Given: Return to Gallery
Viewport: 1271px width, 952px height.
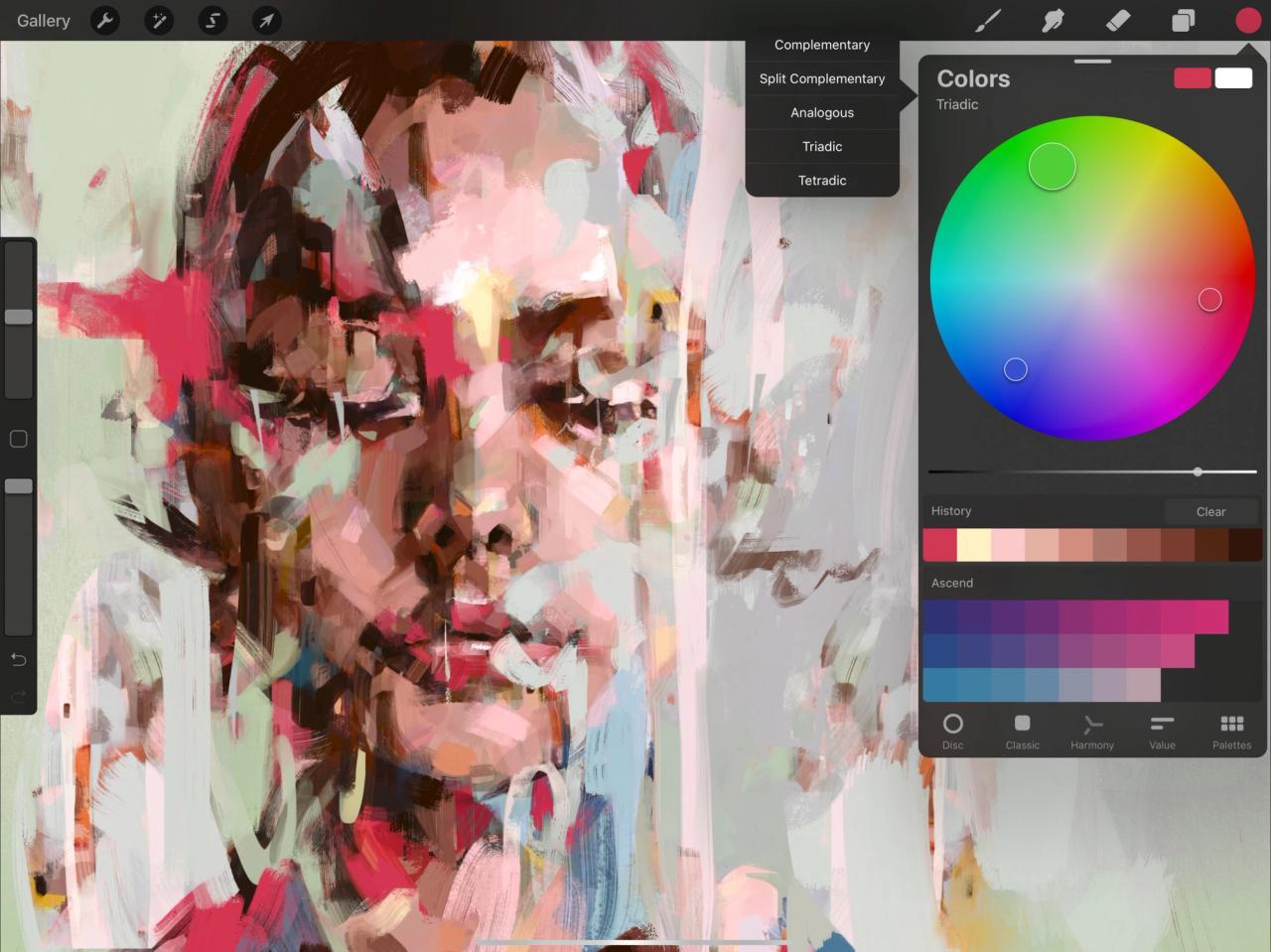Looking at the screenshot, I should [x=44, y=20].
